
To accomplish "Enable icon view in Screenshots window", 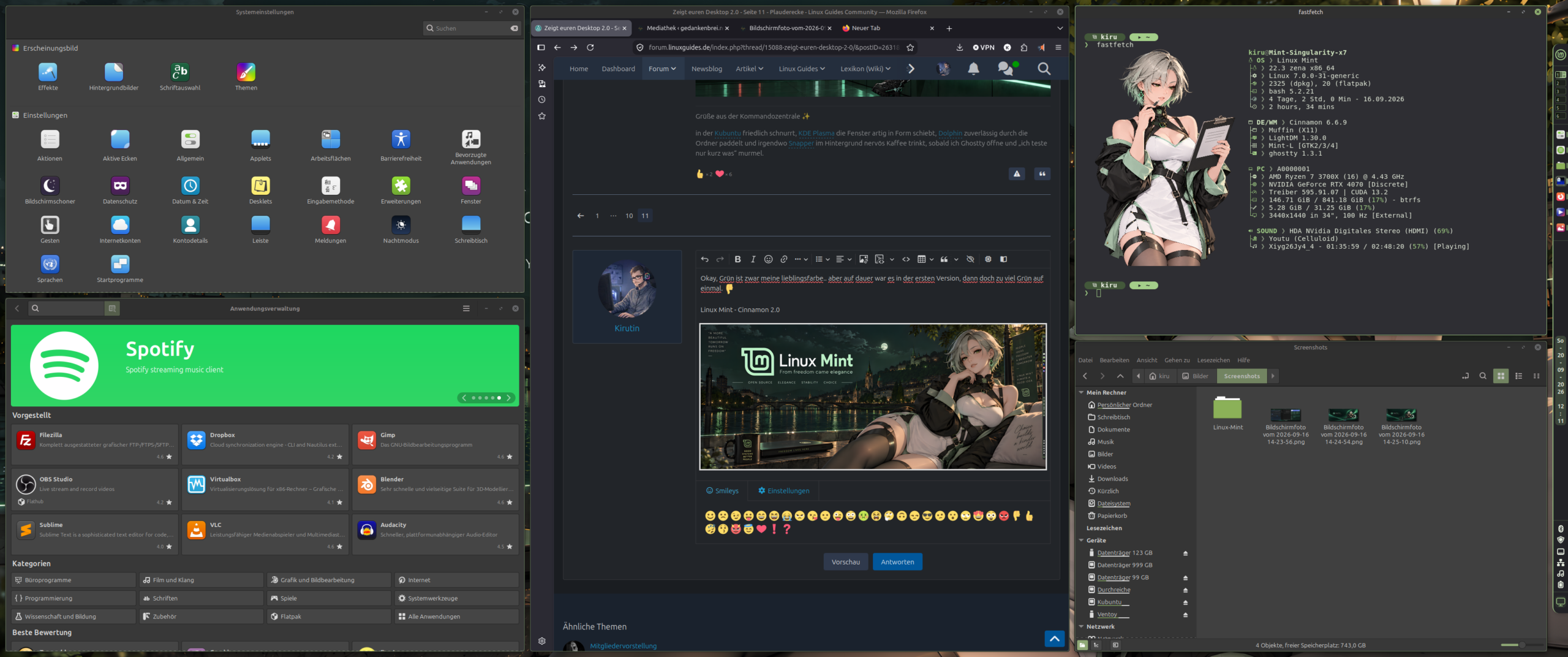I will (1501, 376).
